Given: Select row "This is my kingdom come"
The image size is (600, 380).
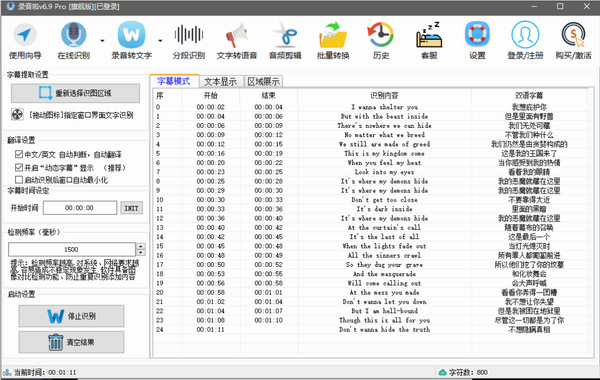Looking at the screenshot, I should [x=370, y=153].
